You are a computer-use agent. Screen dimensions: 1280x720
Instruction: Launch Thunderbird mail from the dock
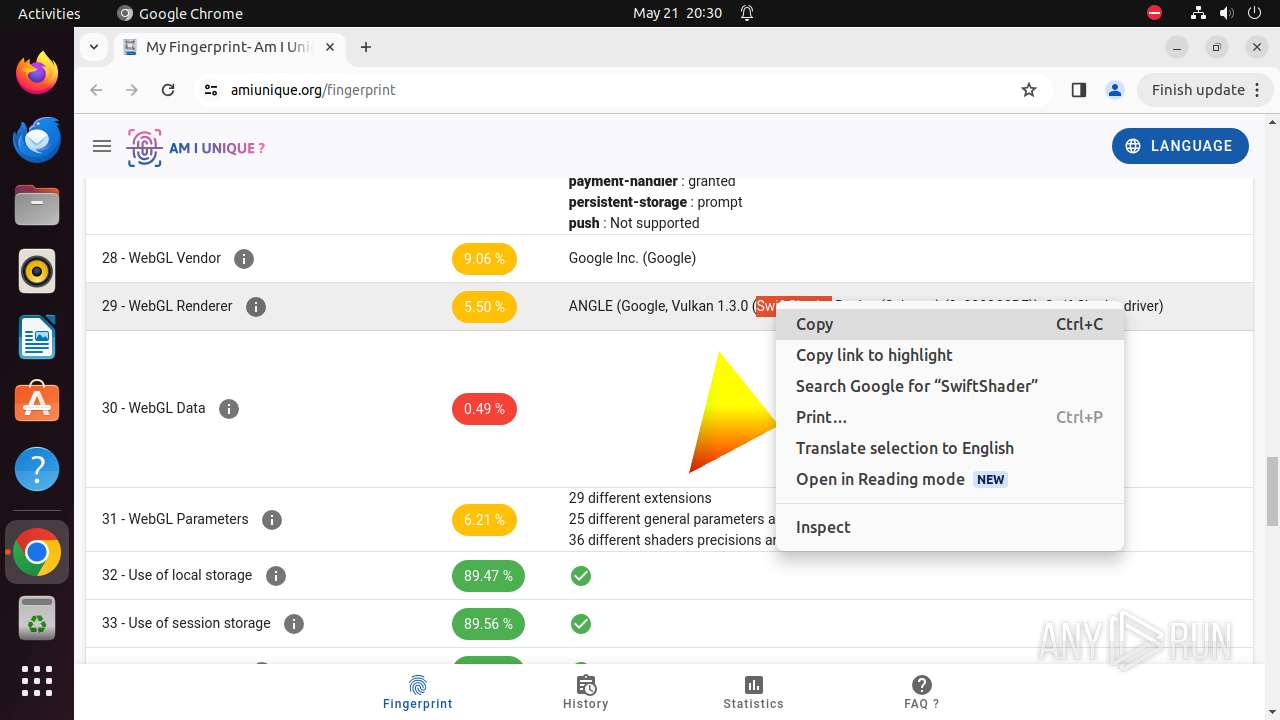[x=37, y=140]
